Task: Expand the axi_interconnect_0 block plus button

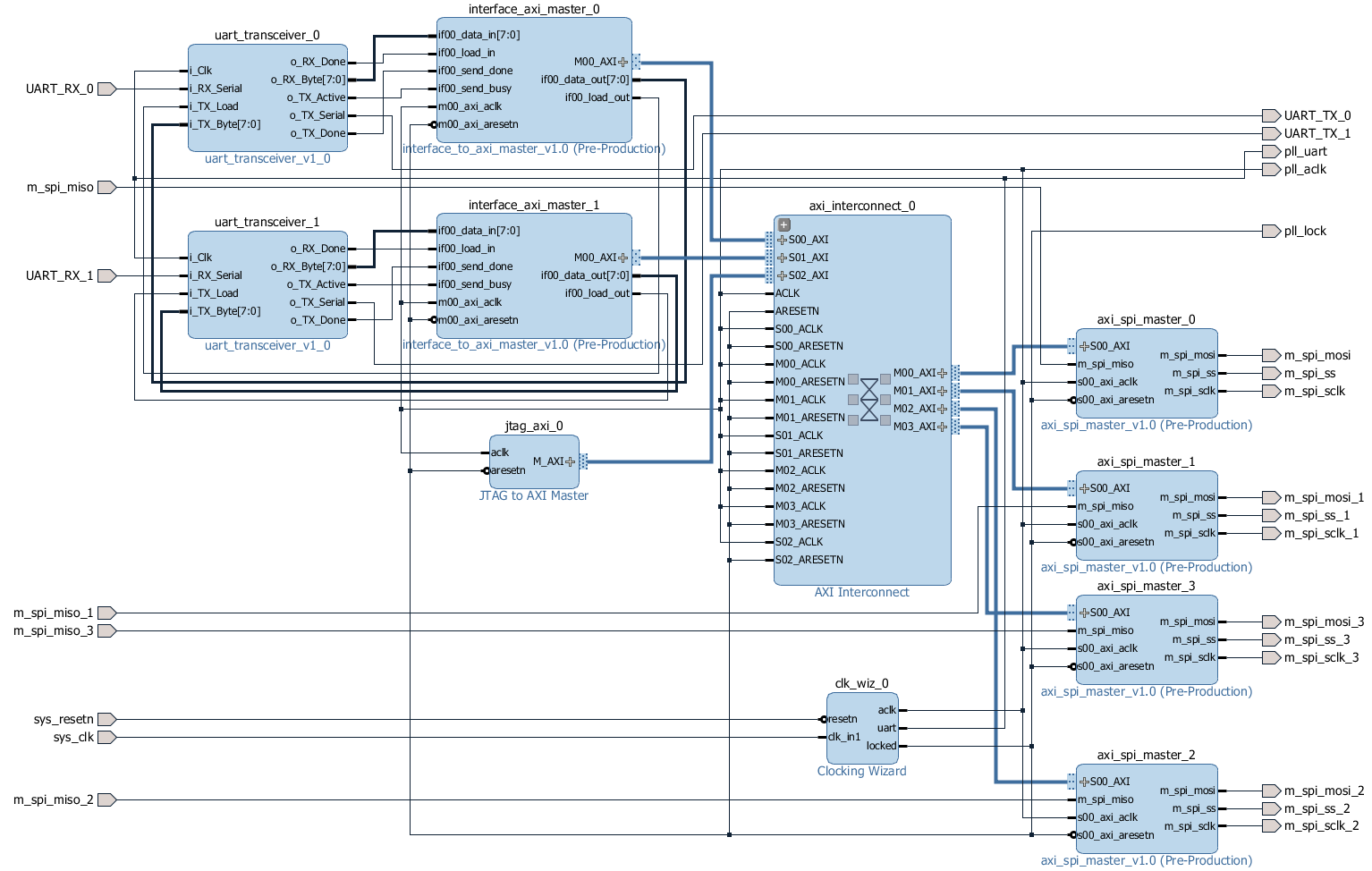Action: tap(784, 225)
